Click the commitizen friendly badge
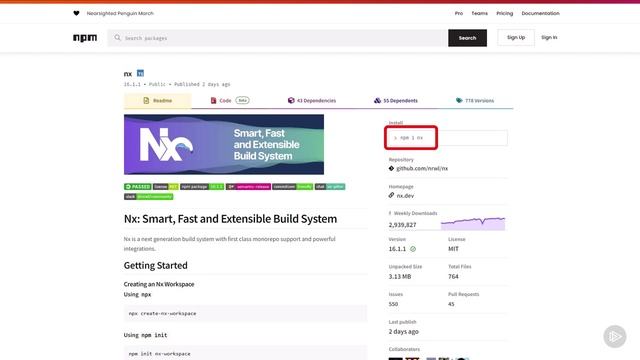This screenshot has height=360, width=640. coord(293,187)
